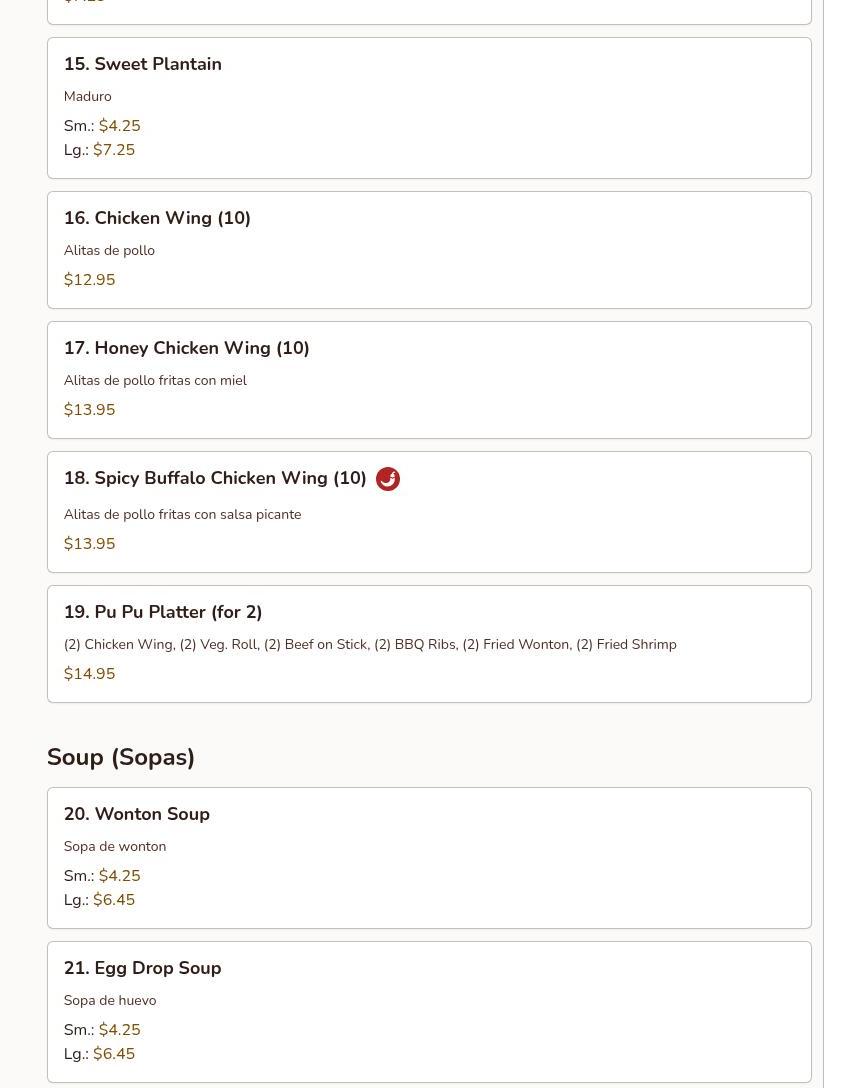
Task: Click Sweet Plantain small price $4.25
Action: (x=119, y=126)
